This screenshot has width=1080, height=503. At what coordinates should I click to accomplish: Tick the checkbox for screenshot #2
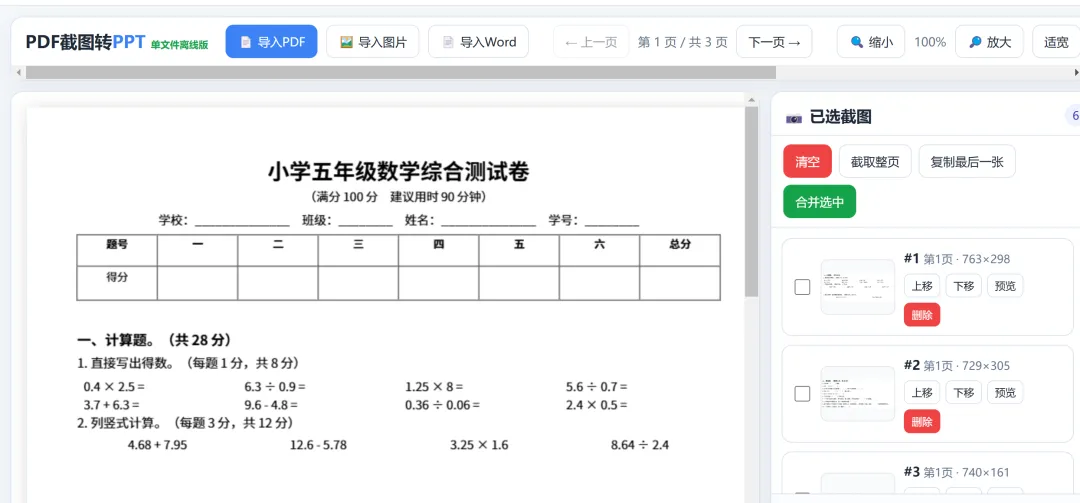[x=802, y=394]
